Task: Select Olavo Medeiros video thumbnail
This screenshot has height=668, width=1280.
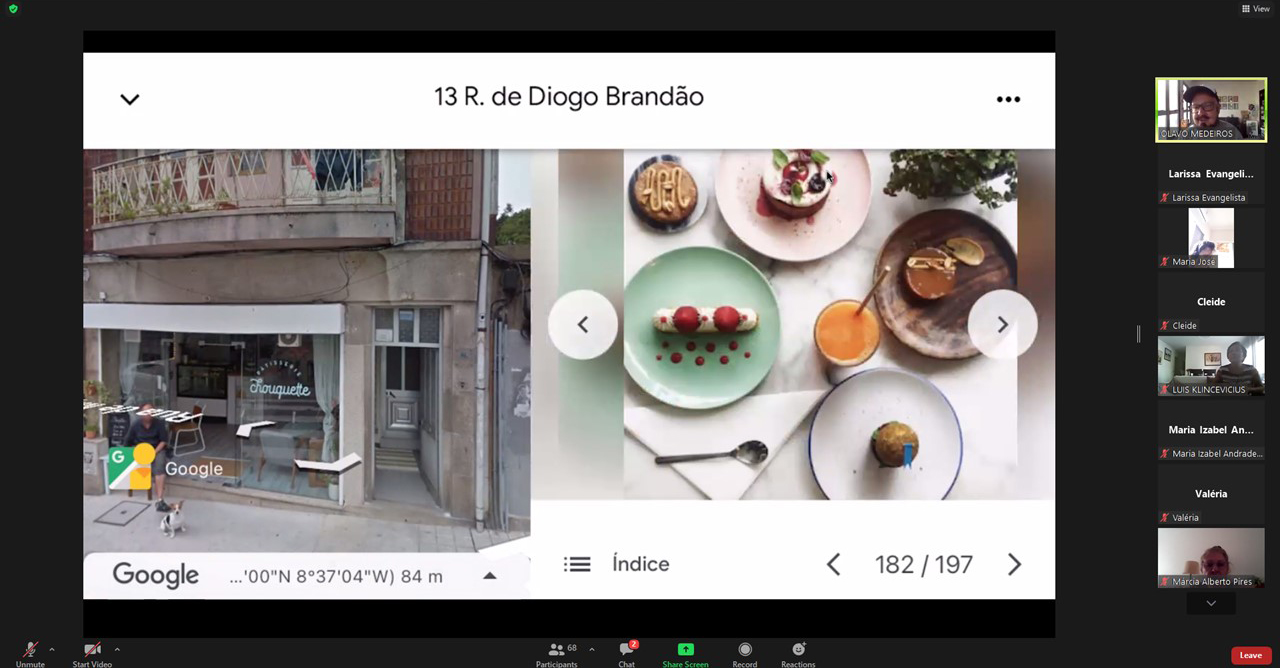Action: click(x=1210, y=110)
